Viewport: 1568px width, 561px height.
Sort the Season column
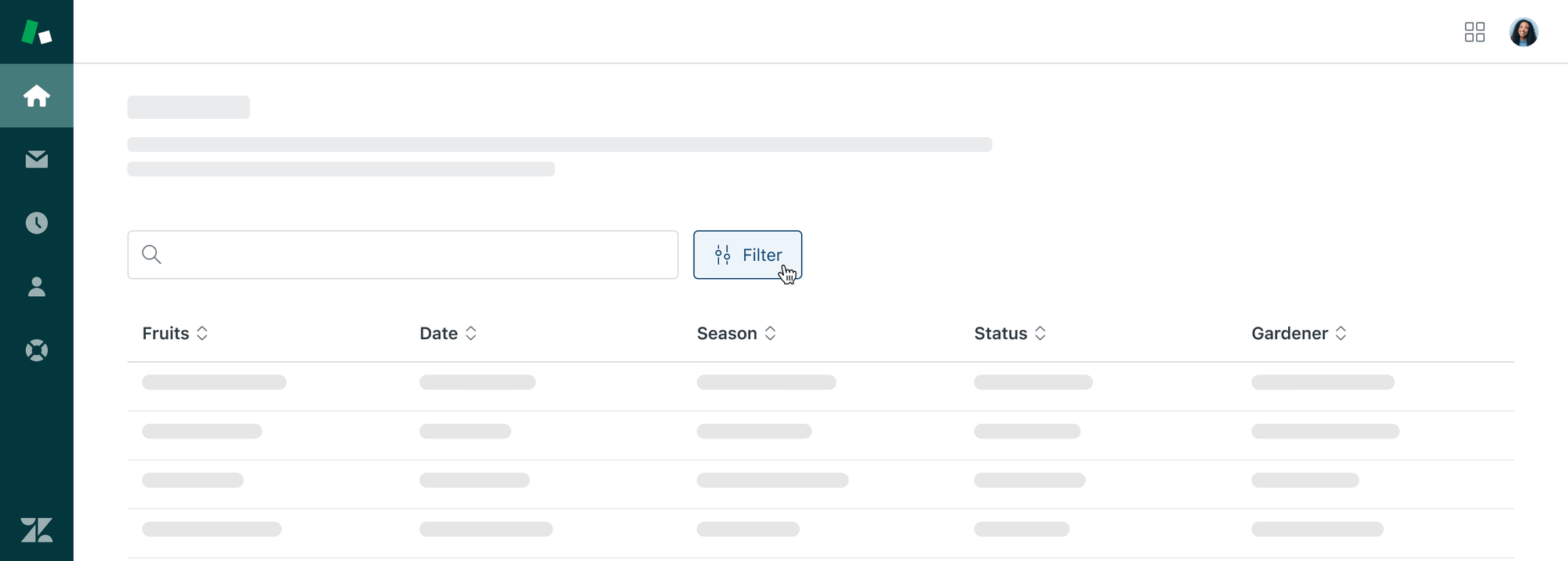coord(771,333)
